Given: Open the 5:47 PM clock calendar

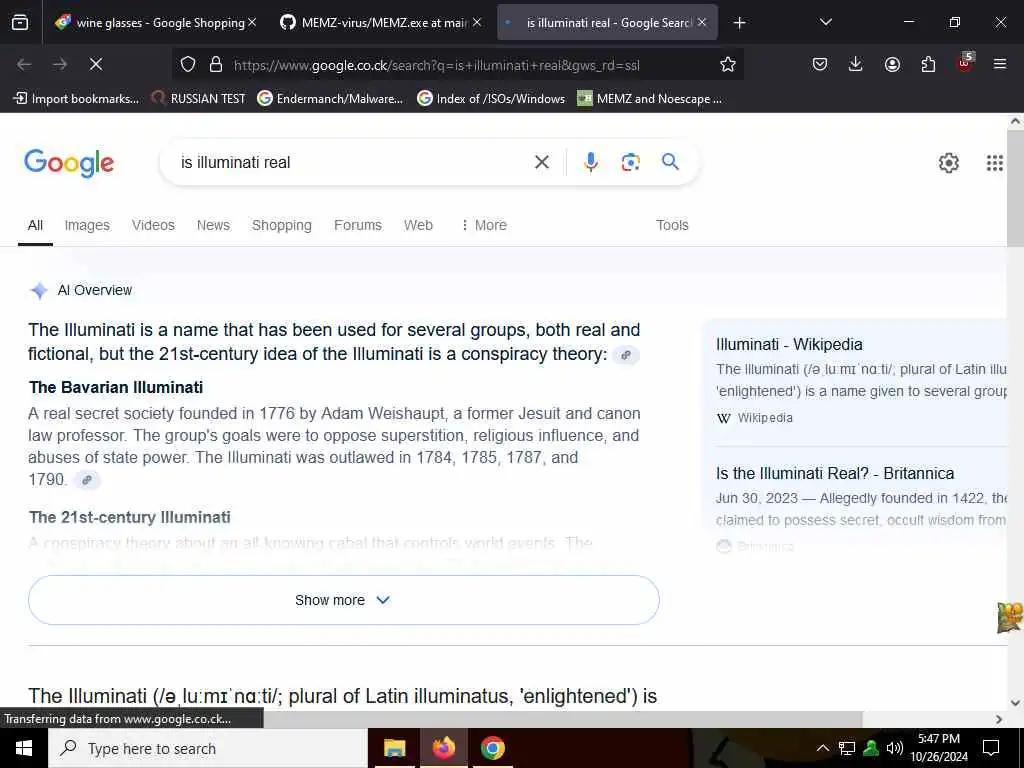Looking at the screenshot, I should 939,748.
